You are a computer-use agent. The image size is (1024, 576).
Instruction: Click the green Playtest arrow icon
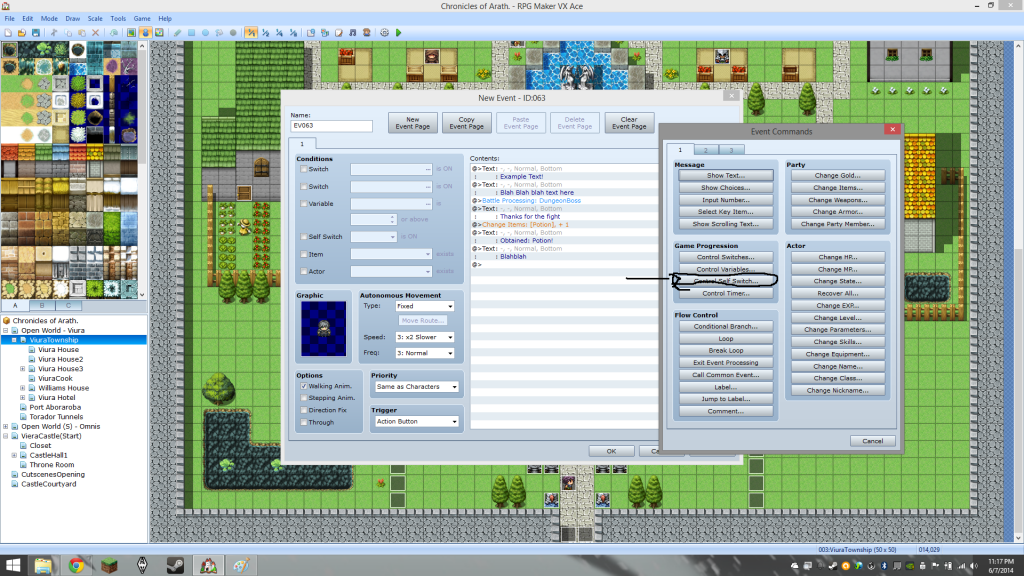(398, 32)
